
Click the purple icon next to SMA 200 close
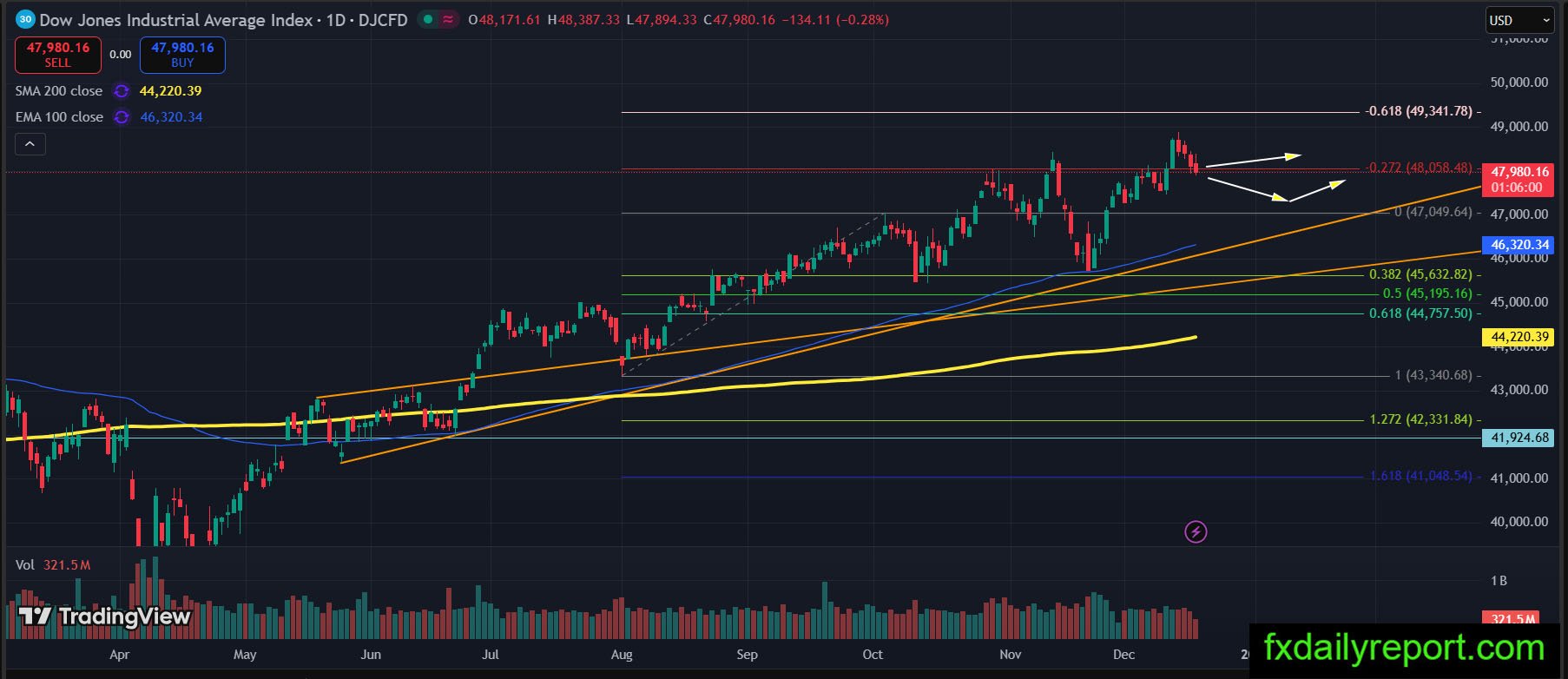click(x=122, y=91)
